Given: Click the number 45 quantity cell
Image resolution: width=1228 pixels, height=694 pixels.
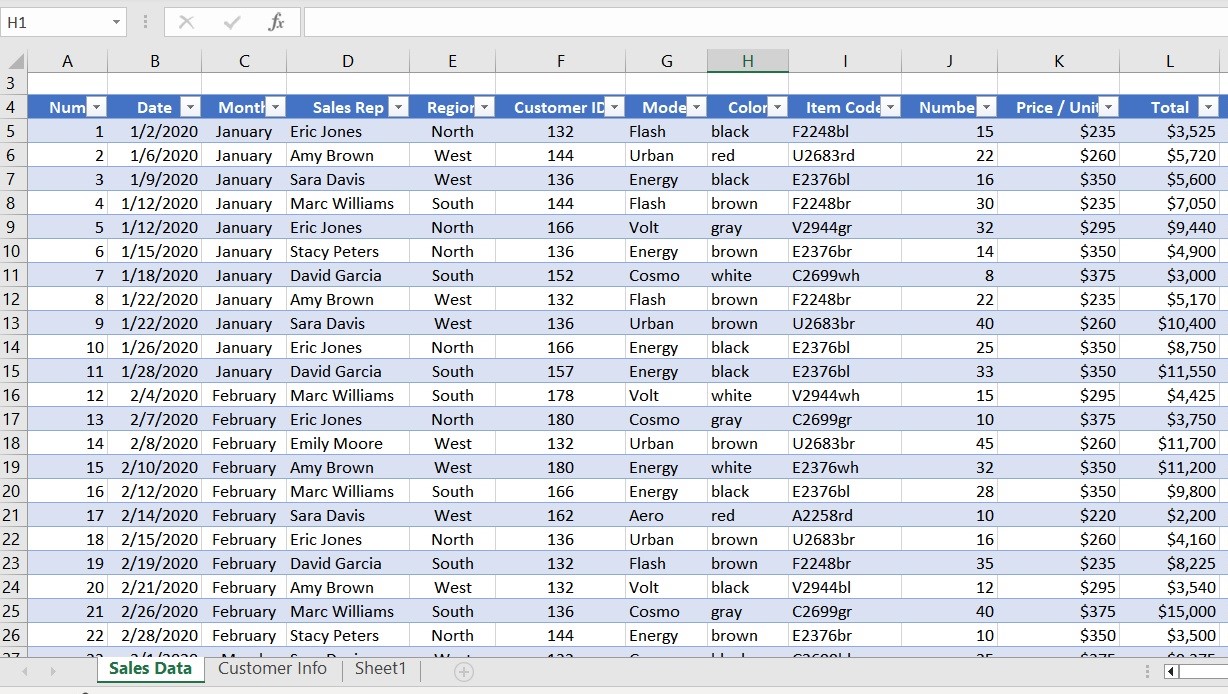Looking at the screenshot, I should coord(949,443).
